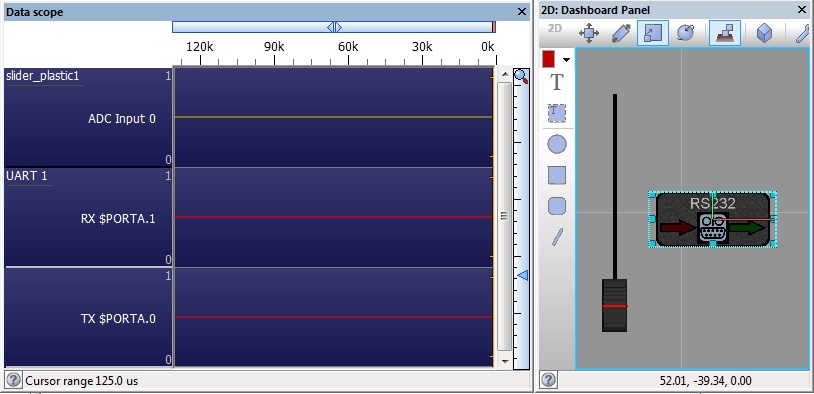Select the RS232 component on dashboard
The width and height of the screenshot is (814, 394).
[x=712, y=219]
